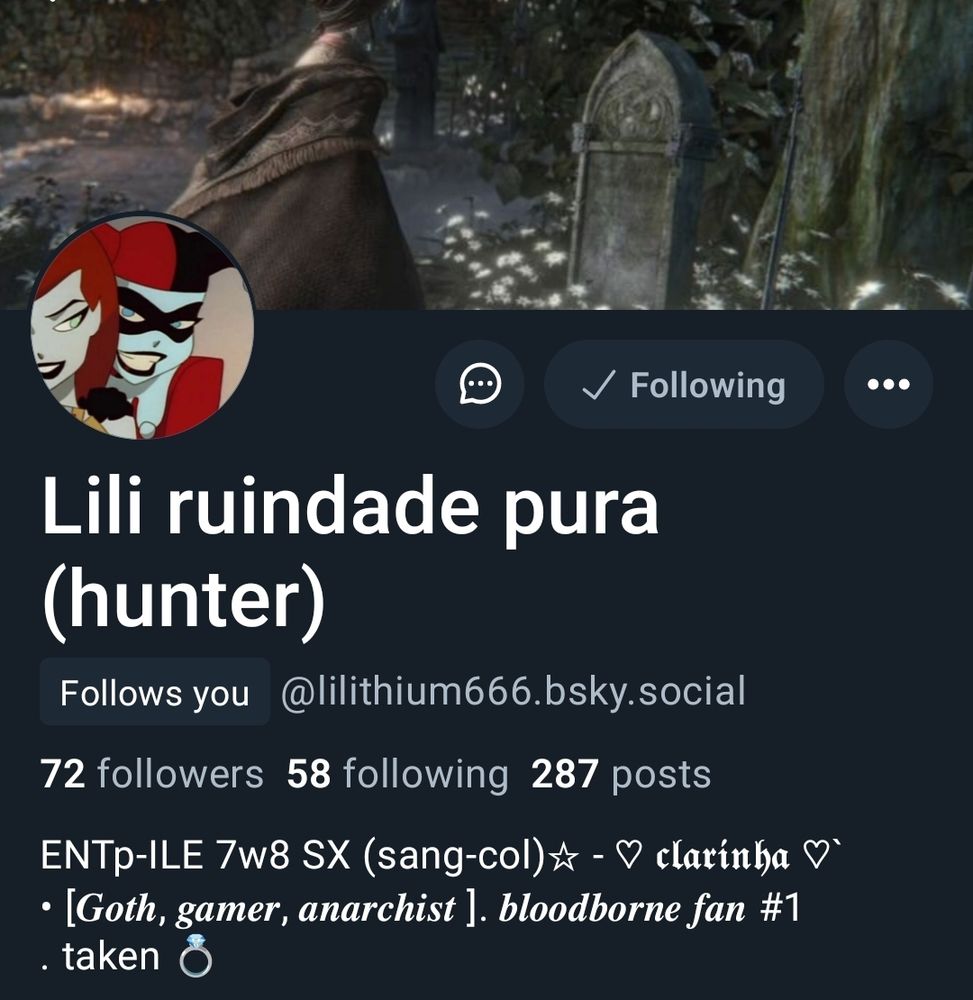973x1000 pixels.
Task: Click the heart symbol before clarinha
Action: pos(629,857)
